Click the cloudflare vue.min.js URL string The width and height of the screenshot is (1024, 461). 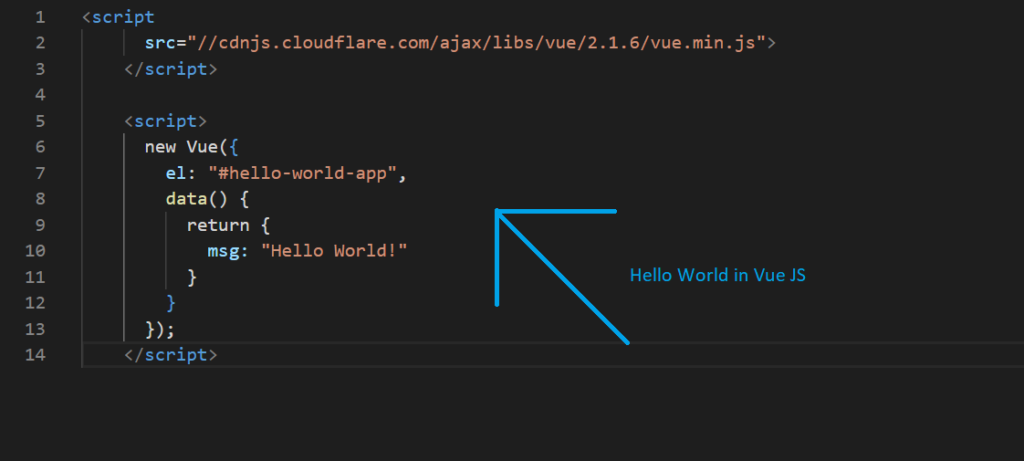point(476,43)
